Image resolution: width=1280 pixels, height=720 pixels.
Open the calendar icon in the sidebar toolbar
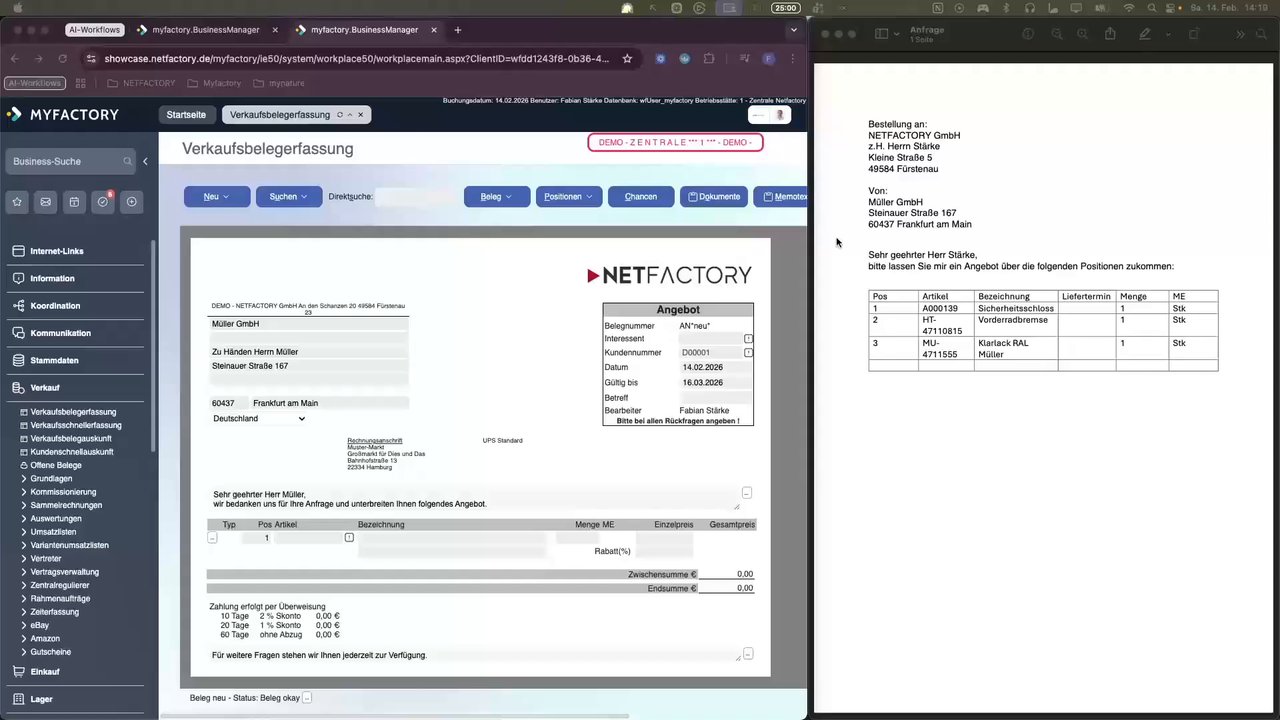pos(74,201)
